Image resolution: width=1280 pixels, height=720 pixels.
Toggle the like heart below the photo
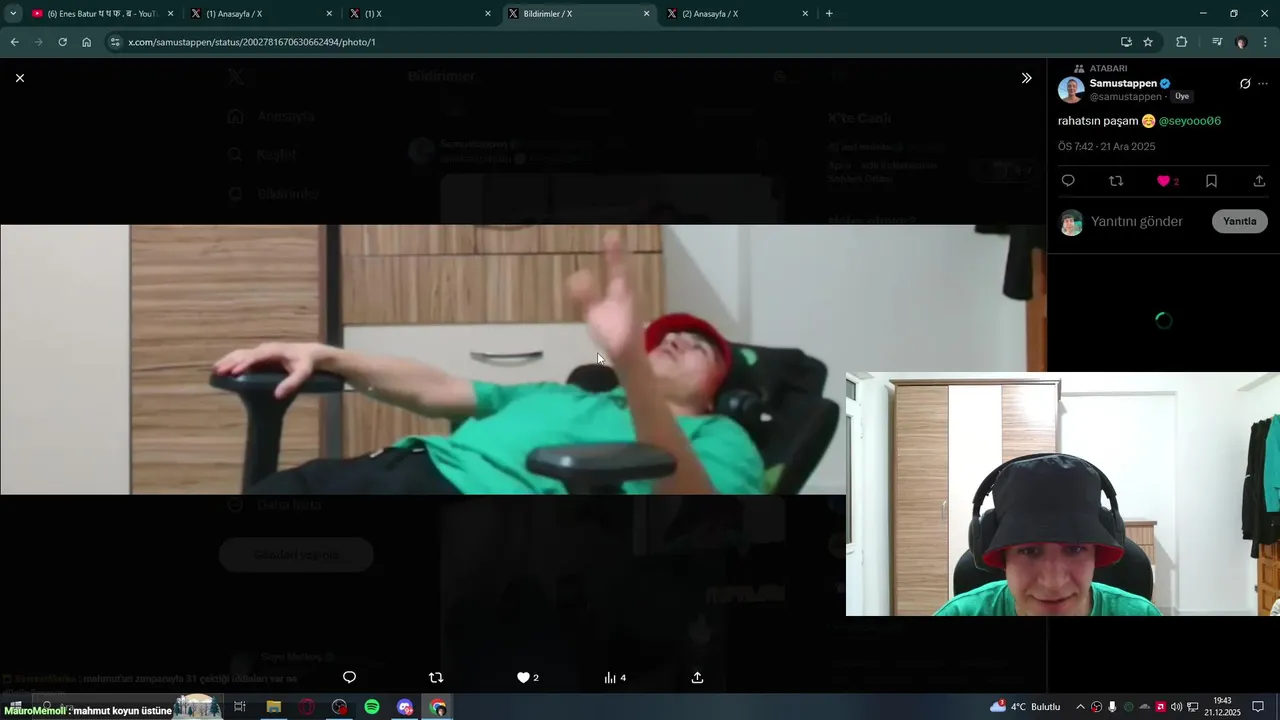523,677
